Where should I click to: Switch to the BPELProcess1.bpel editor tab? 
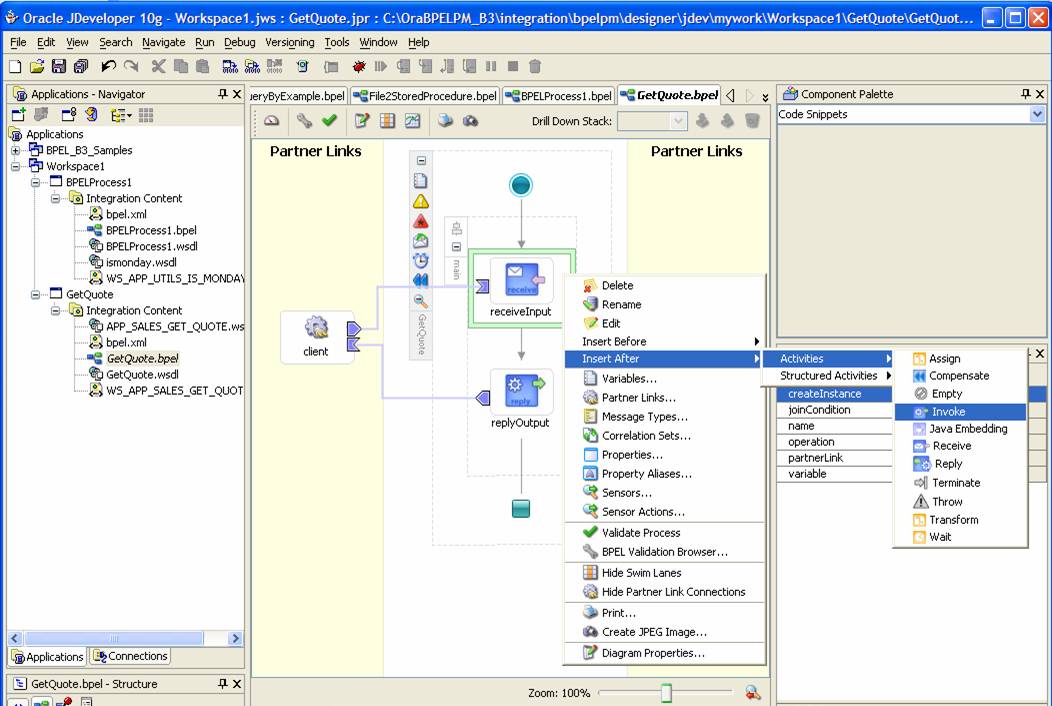click(558, 96)
